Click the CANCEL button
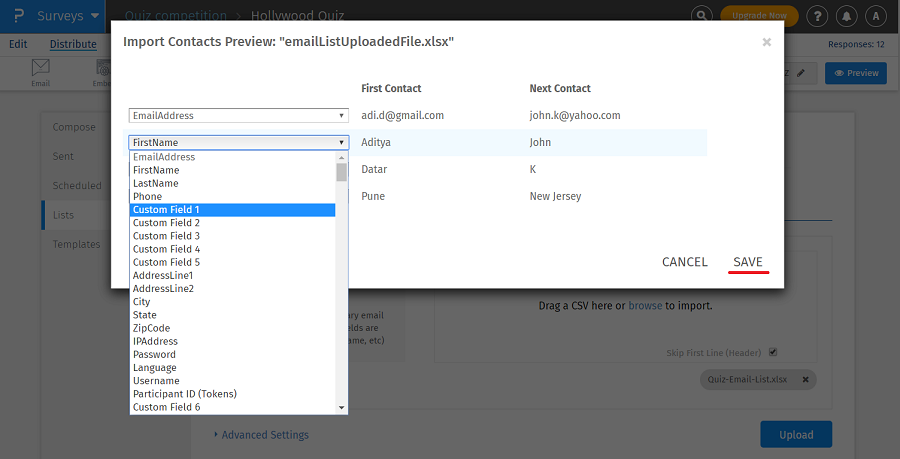Viewport: 900px width, 459px height. tap(685, 262)
